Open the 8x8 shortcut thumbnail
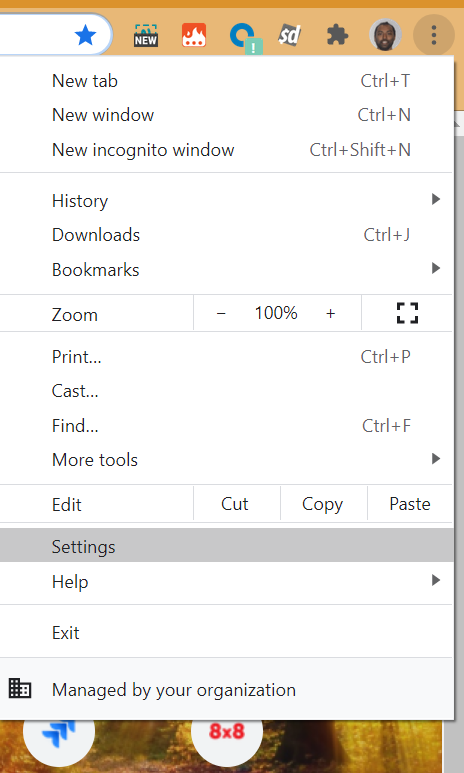The image size is (464, 773). coord(227,733)
